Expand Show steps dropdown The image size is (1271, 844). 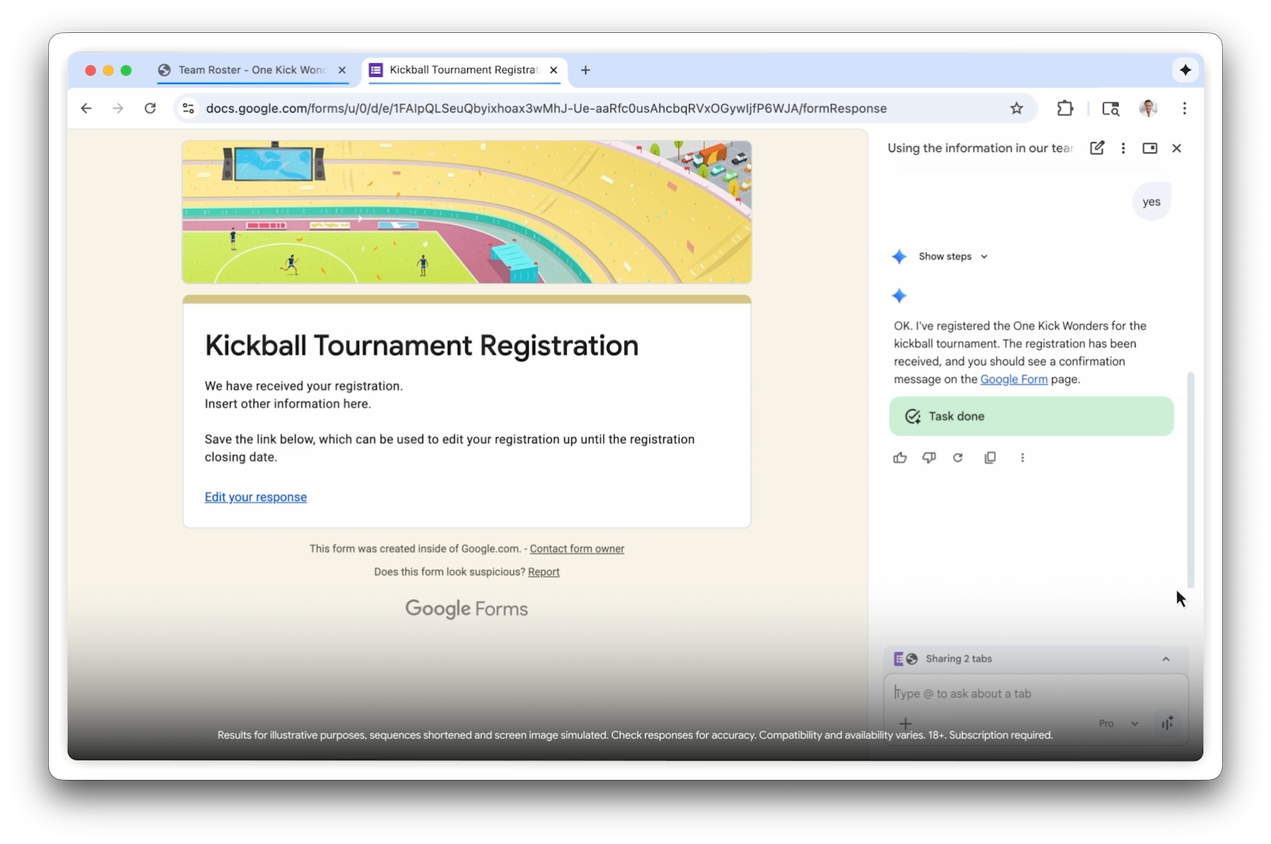click(953, 257)
